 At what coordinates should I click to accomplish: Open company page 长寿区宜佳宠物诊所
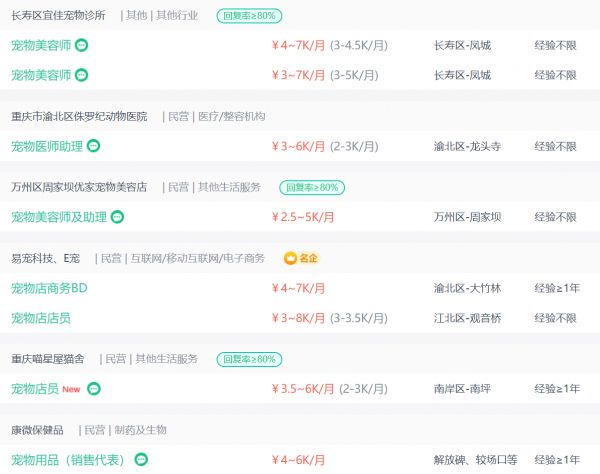(58, 15)
